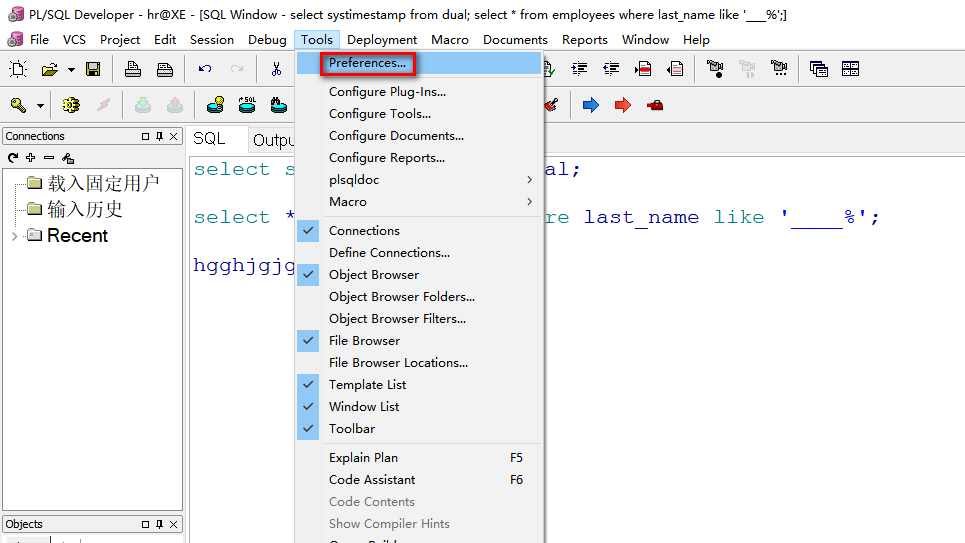Click the Rollback red arrow icon
This screenshot has height=543, width=965.
click(x=175, y=105)
